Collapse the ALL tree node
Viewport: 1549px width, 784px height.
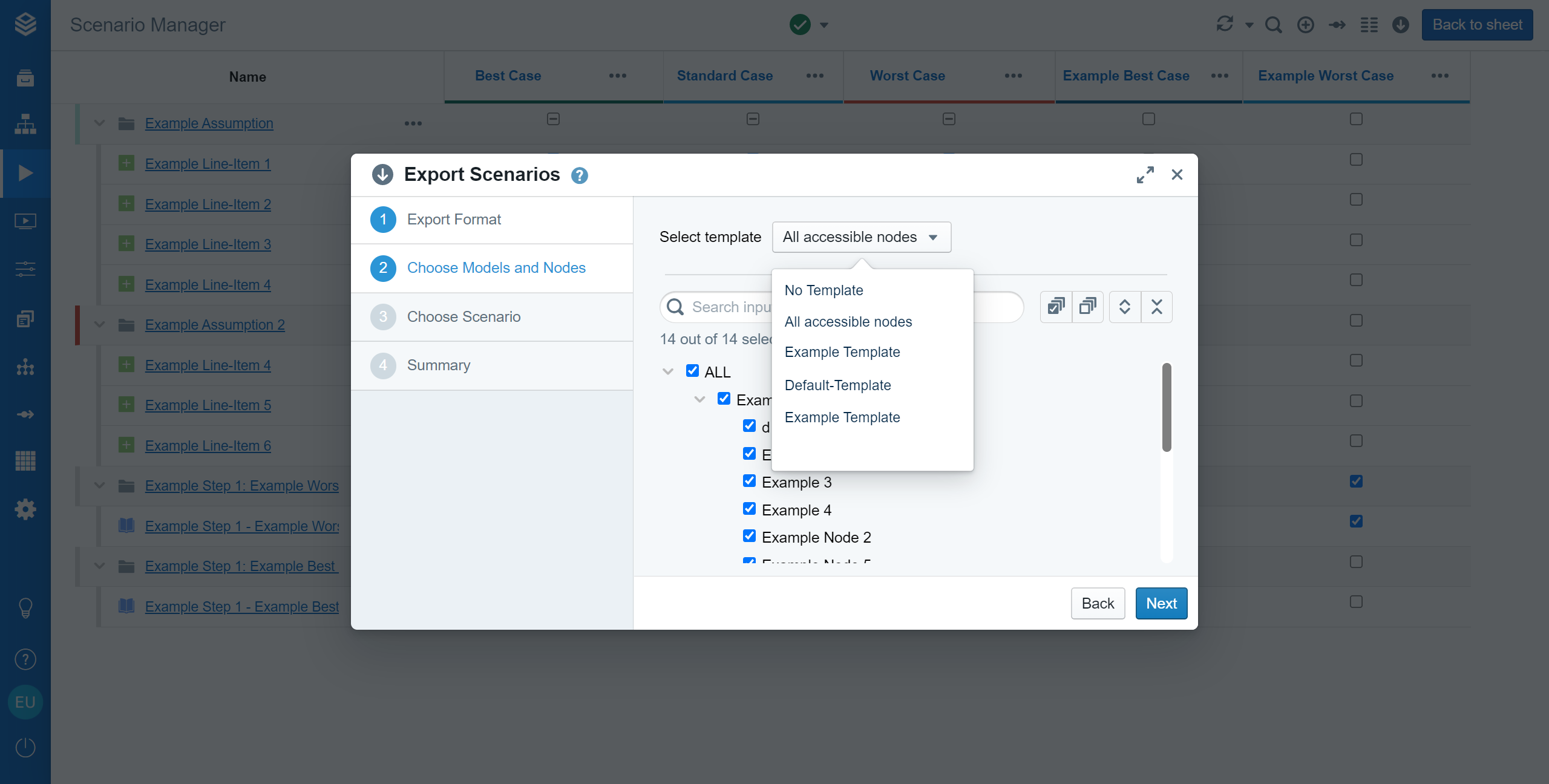pos(668,371)
